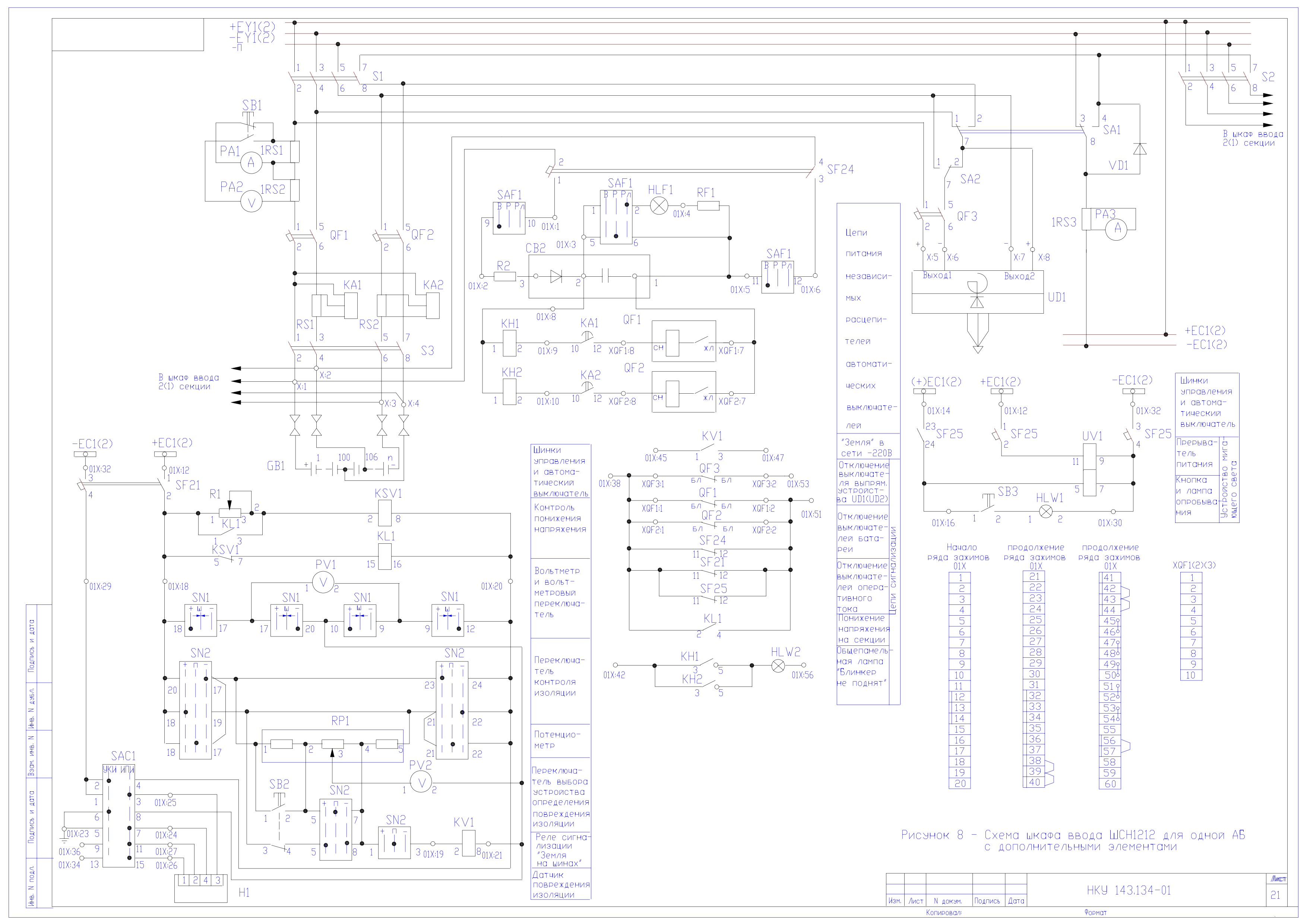
Task: Select the "SA1" switch label
Action: click(x=1112, y=130)
